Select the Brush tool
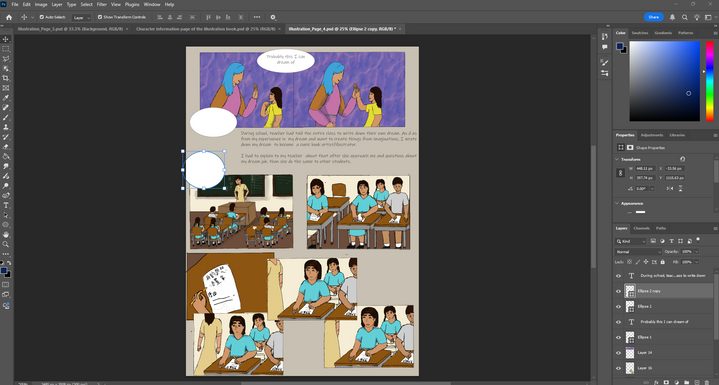This screenshot has width=719, height=385. pyautogui.click(x=6, y=118)
